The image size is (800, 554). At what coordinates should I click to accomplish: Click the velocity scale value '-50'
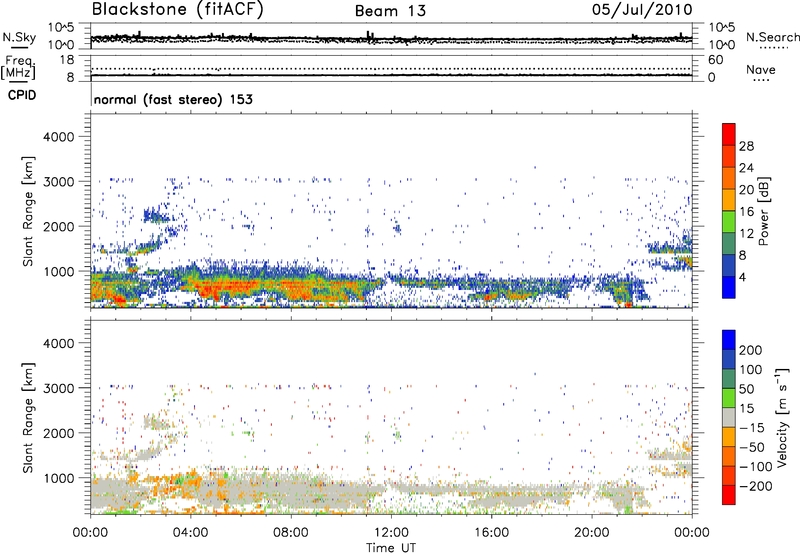[753, 447]
